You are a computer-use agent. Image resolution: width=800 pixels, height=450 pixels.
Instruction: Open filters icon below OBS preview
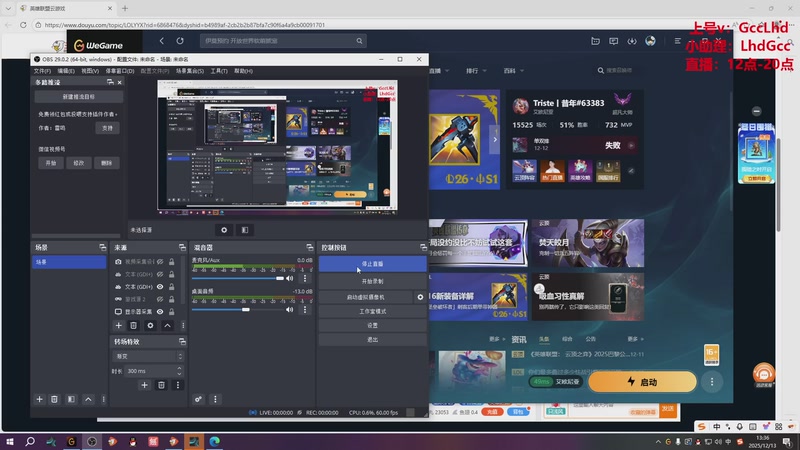pos(245,230)
